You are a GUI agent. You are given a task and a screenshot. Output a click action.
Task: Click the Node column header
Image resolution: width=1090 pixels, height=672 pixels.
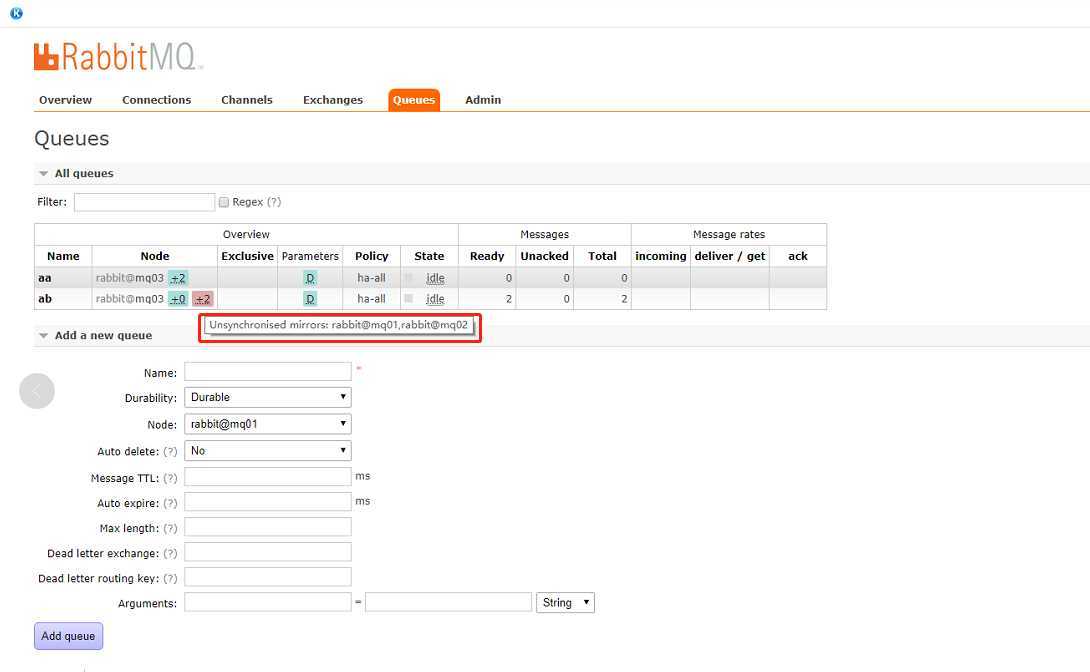154,256
